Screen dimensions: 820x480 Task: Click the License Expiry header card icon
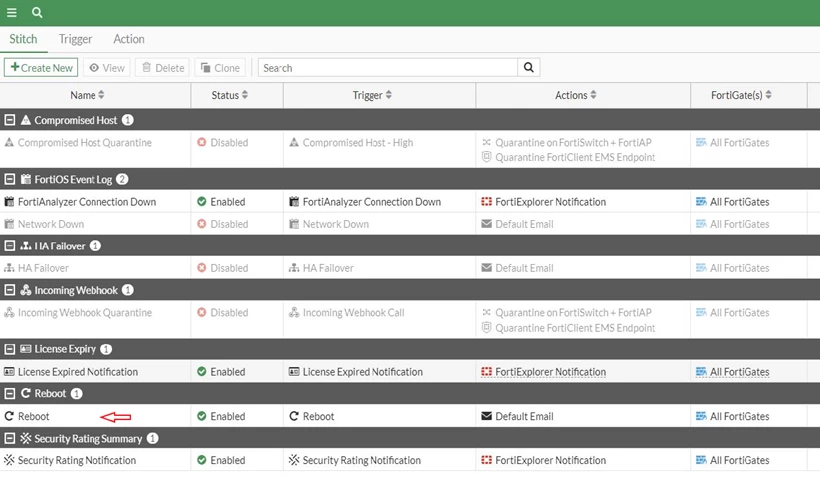click(x=26, y=349)
